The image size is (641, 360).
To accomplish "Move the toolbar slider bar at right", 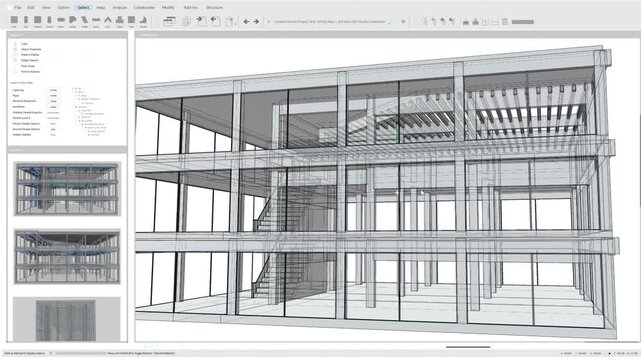I will (522, 22).
